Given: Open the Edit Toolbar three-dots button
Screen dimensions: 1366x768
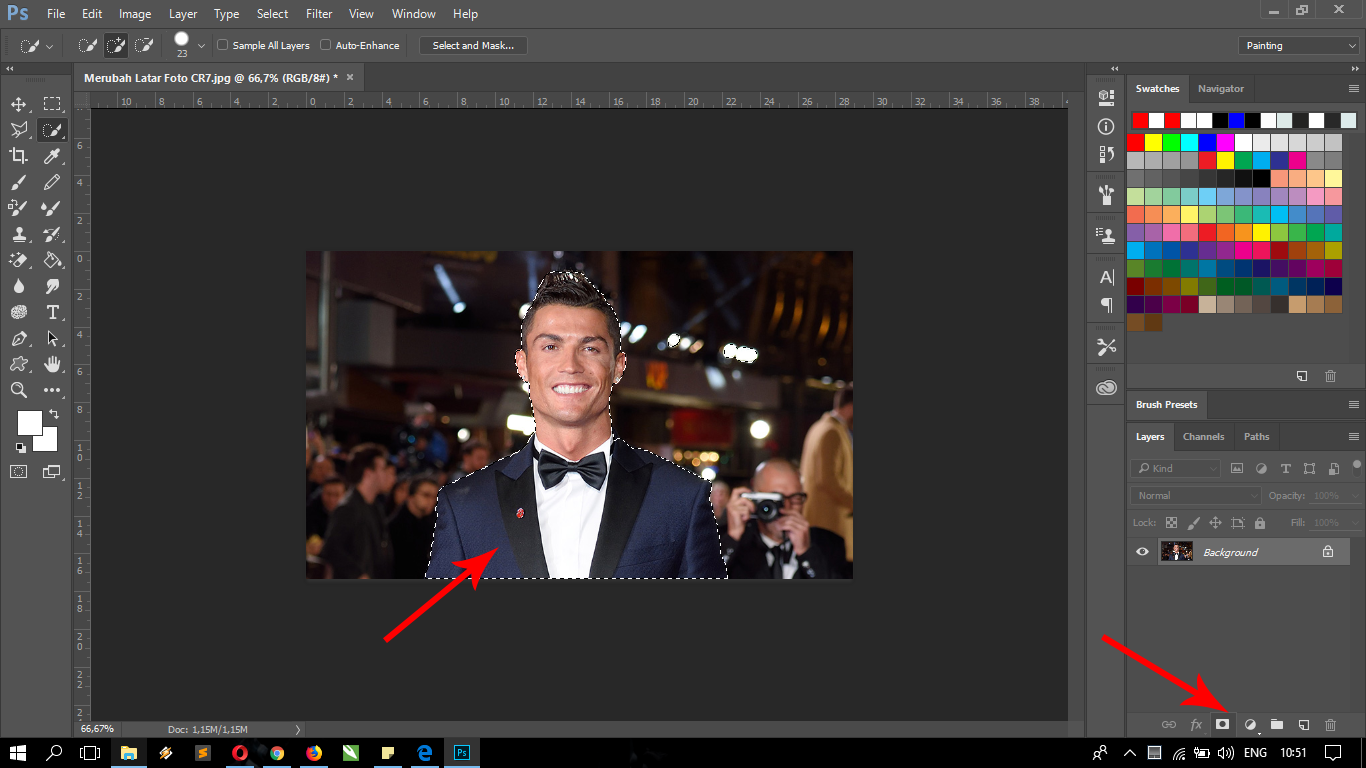Looking at the screenshot, I should pos(52,390).
